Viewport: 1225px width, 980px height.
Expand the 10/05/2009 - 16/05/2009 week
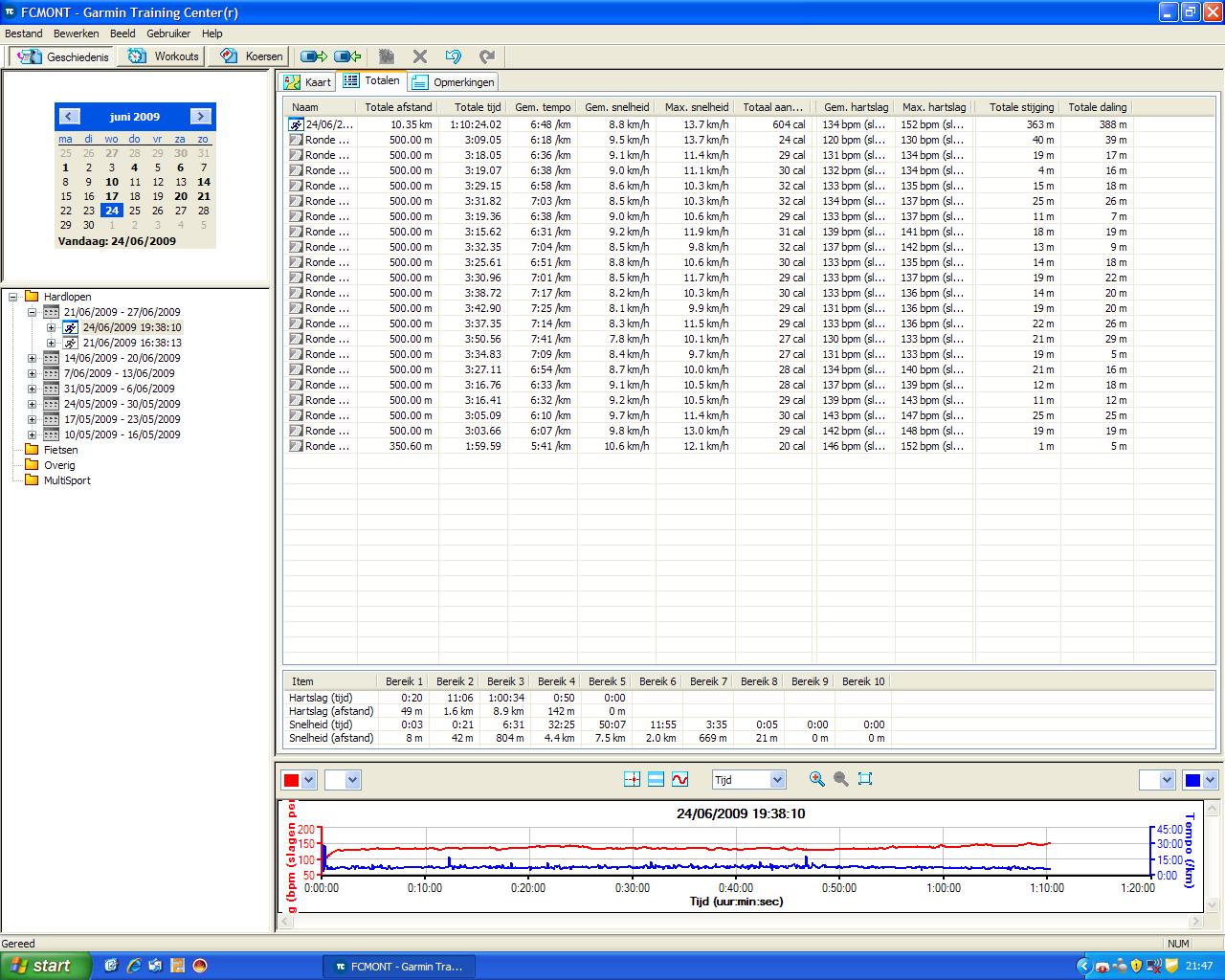pos(32,434)
